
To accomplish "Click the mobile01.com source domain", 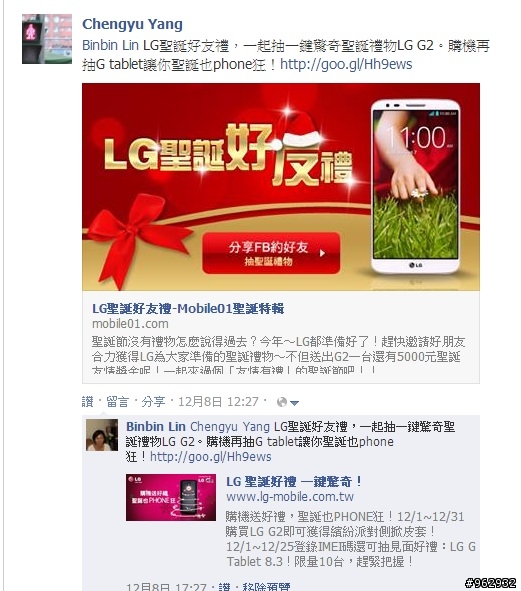I will coord(130,324).
